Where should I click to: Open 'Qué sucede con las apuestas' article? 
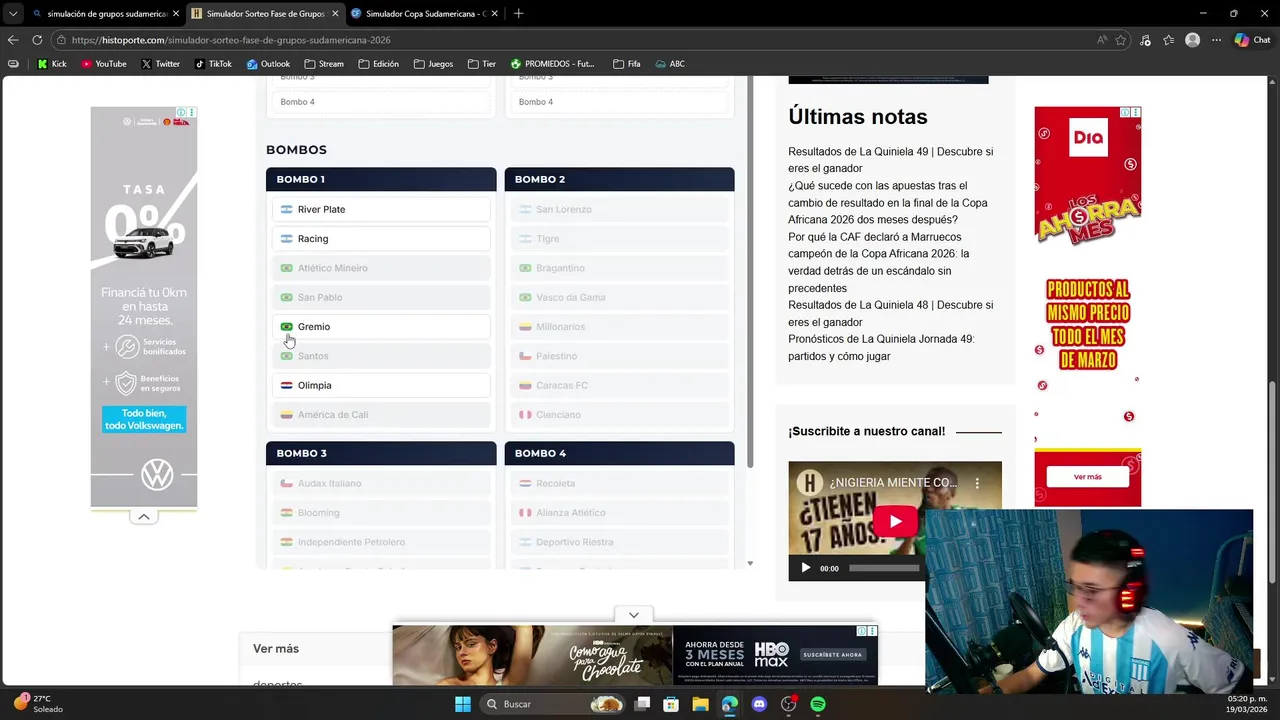pos(887,202)
